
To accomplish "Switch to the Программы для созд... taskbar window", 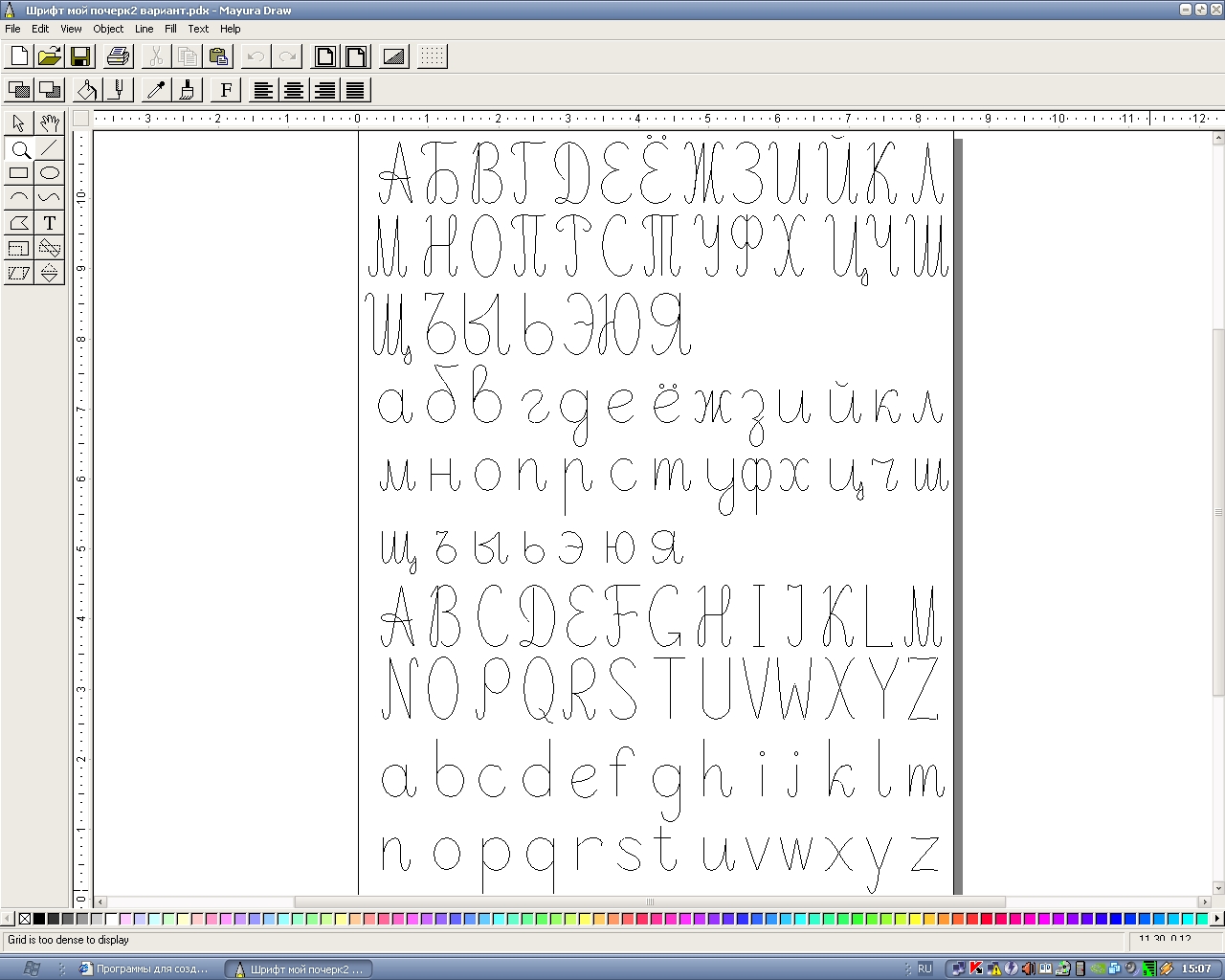I will coord(145,969).
